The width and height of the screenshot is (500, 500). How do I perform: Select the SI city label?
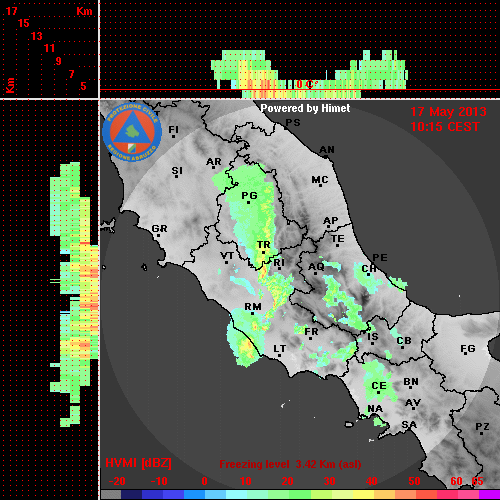point(177,171)
